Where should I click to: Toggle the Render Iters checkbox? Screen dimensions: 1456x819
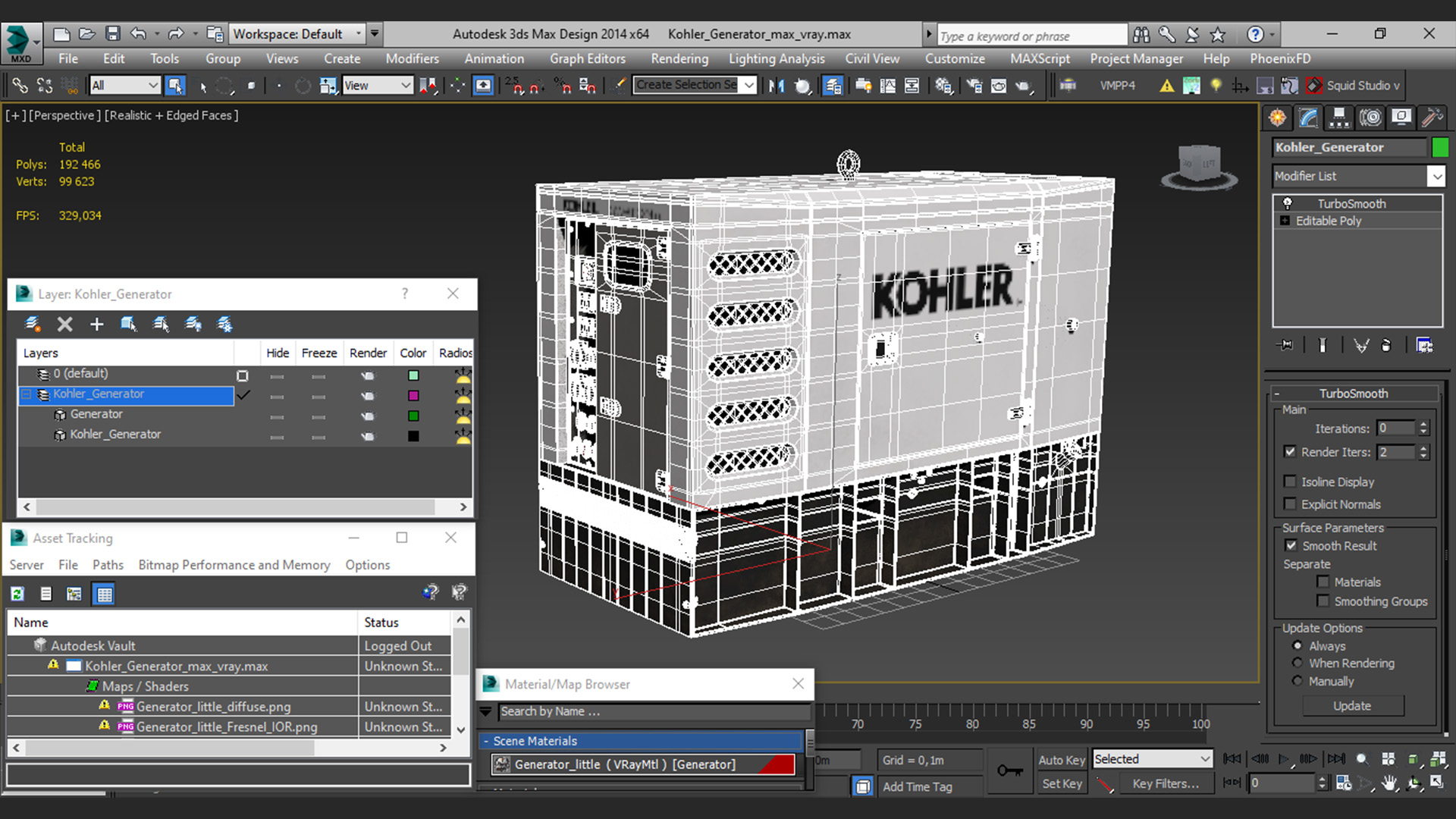[1290, 452]
